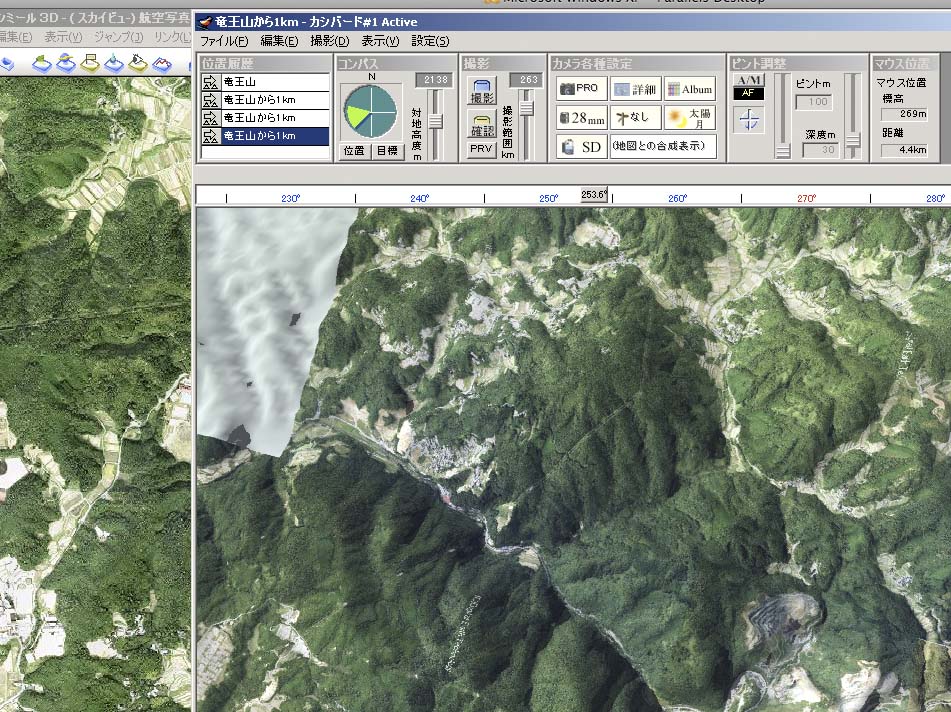Click the 確認 confirm button
The image size is (951, 712).
482,124
